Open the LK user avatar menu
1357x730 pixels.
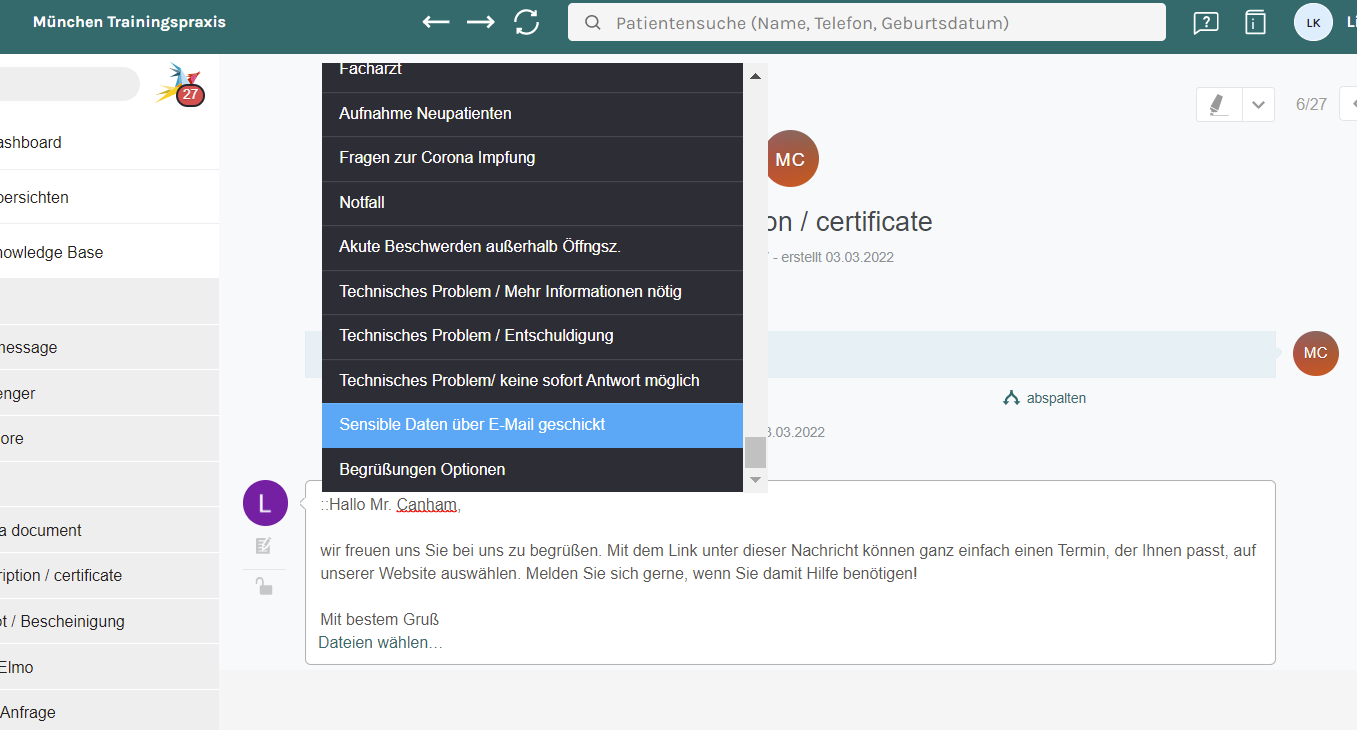pyautogui.click(x=1313, y=22)
